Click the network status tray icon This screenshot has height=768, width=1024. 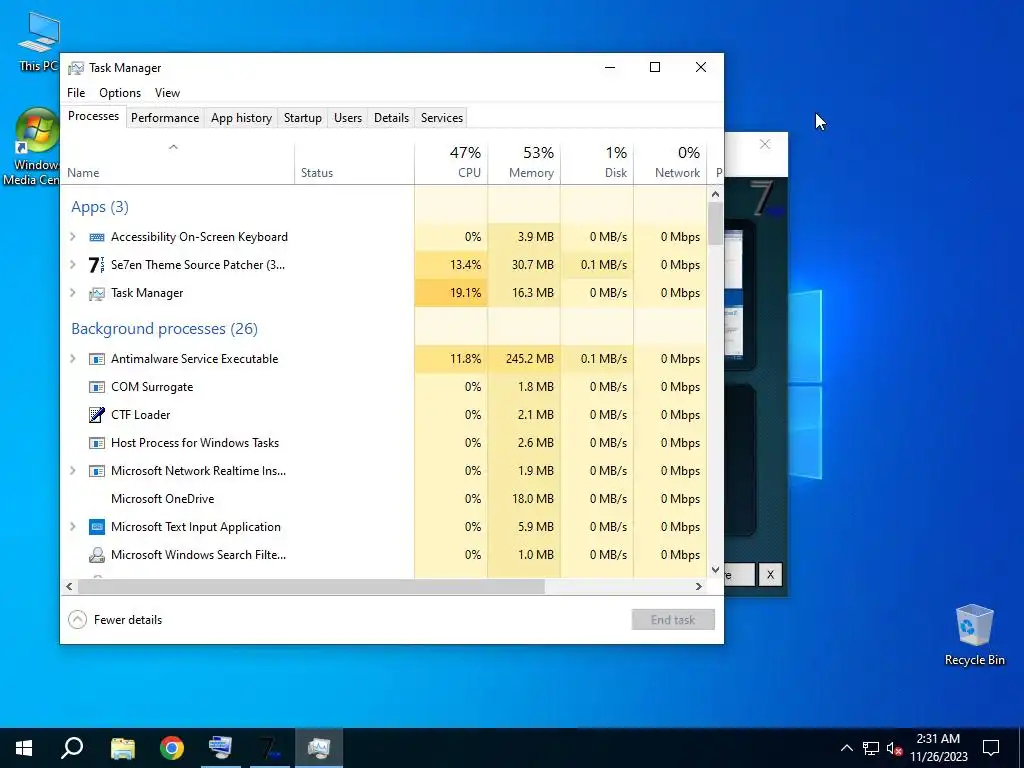coord(871,748)
